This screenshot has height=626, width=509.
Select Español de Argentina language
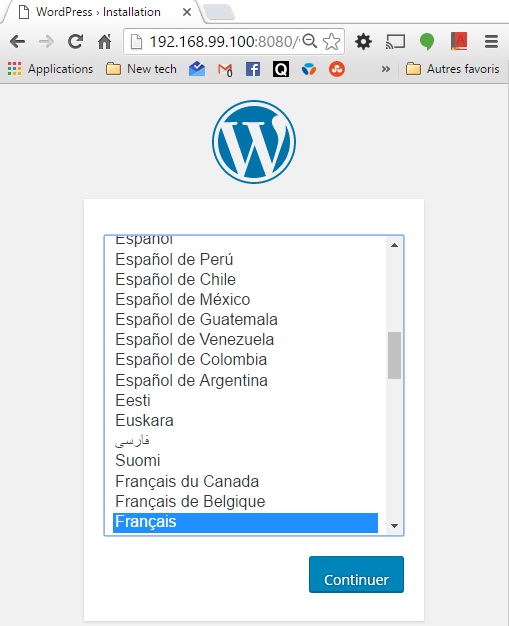[x=246, y=380]
